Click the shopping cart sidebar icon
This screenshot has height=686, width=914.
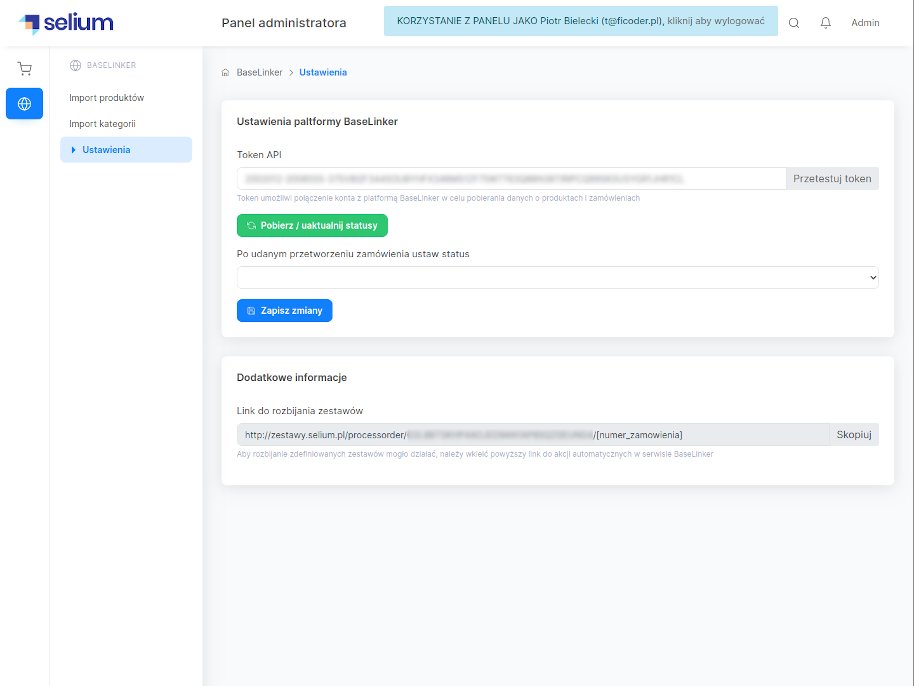coord(24,69)
